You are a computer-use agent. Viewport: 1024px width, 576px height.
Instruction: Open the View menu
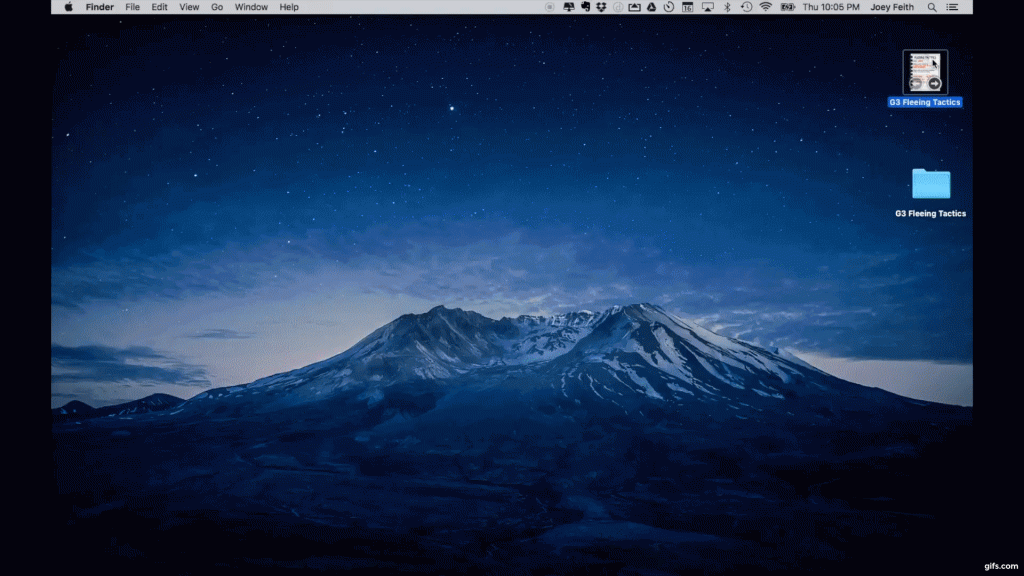(189, 7)
